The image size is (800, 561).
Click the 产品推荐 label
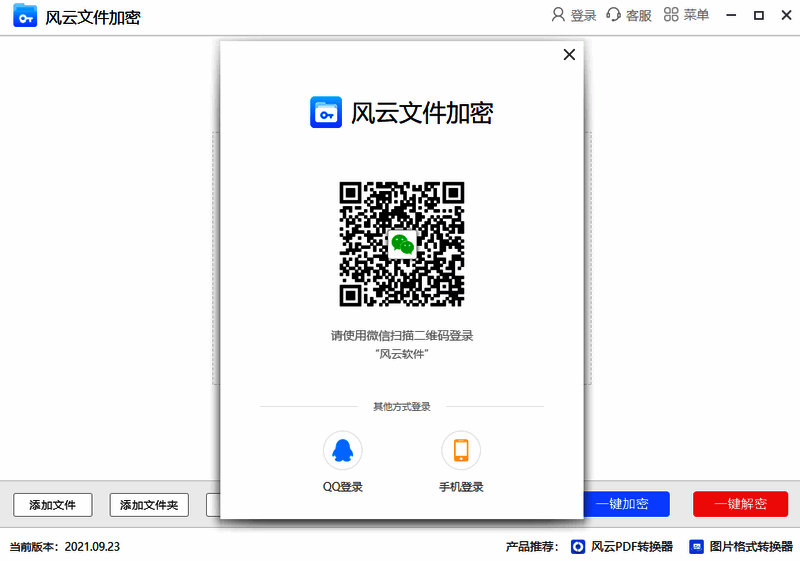[532, 547]
